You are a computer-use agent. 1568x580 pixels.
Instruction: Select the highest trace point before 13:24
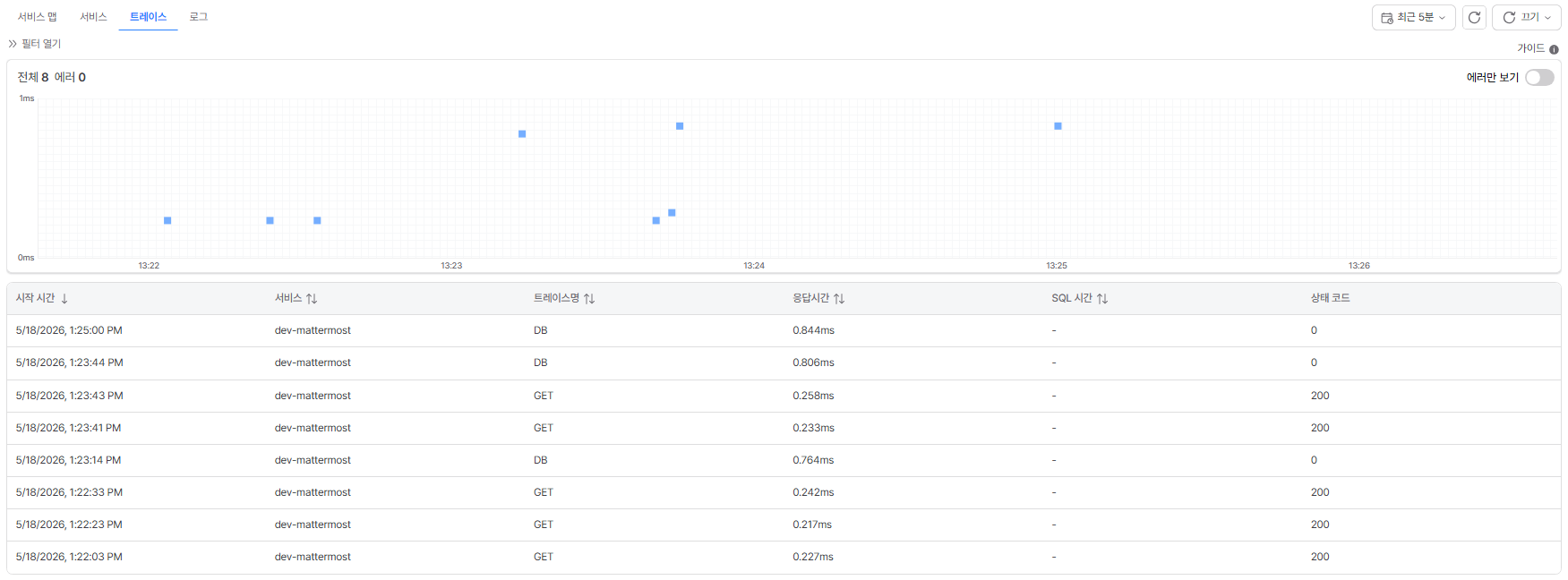[680, 126]
